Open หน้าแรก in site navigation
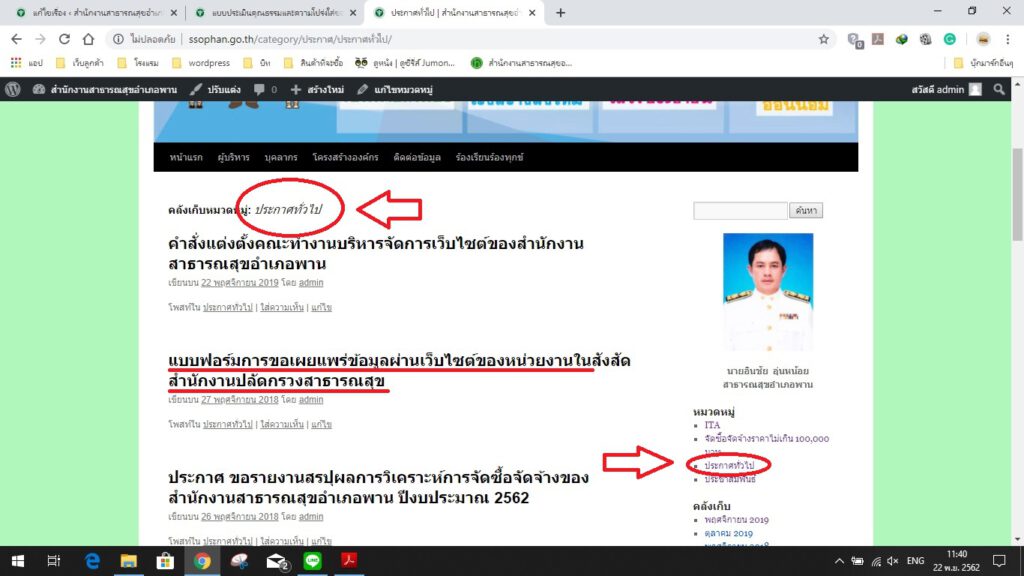This screenshot has width=1024, height=576. point(186,157)
